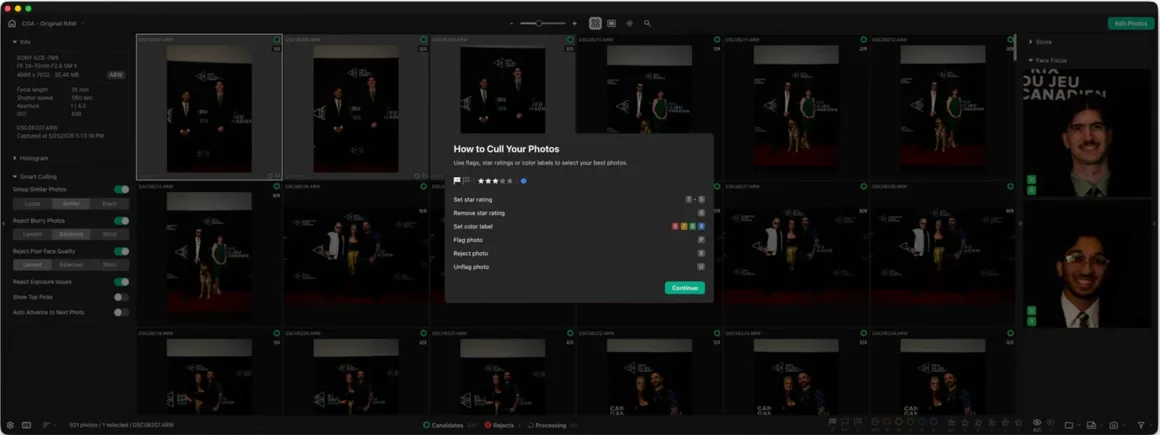This screenshot has width=1160, height=435.
Task: Click the brightness sun icon in toolbar
Action: click(x=630, y=24)
